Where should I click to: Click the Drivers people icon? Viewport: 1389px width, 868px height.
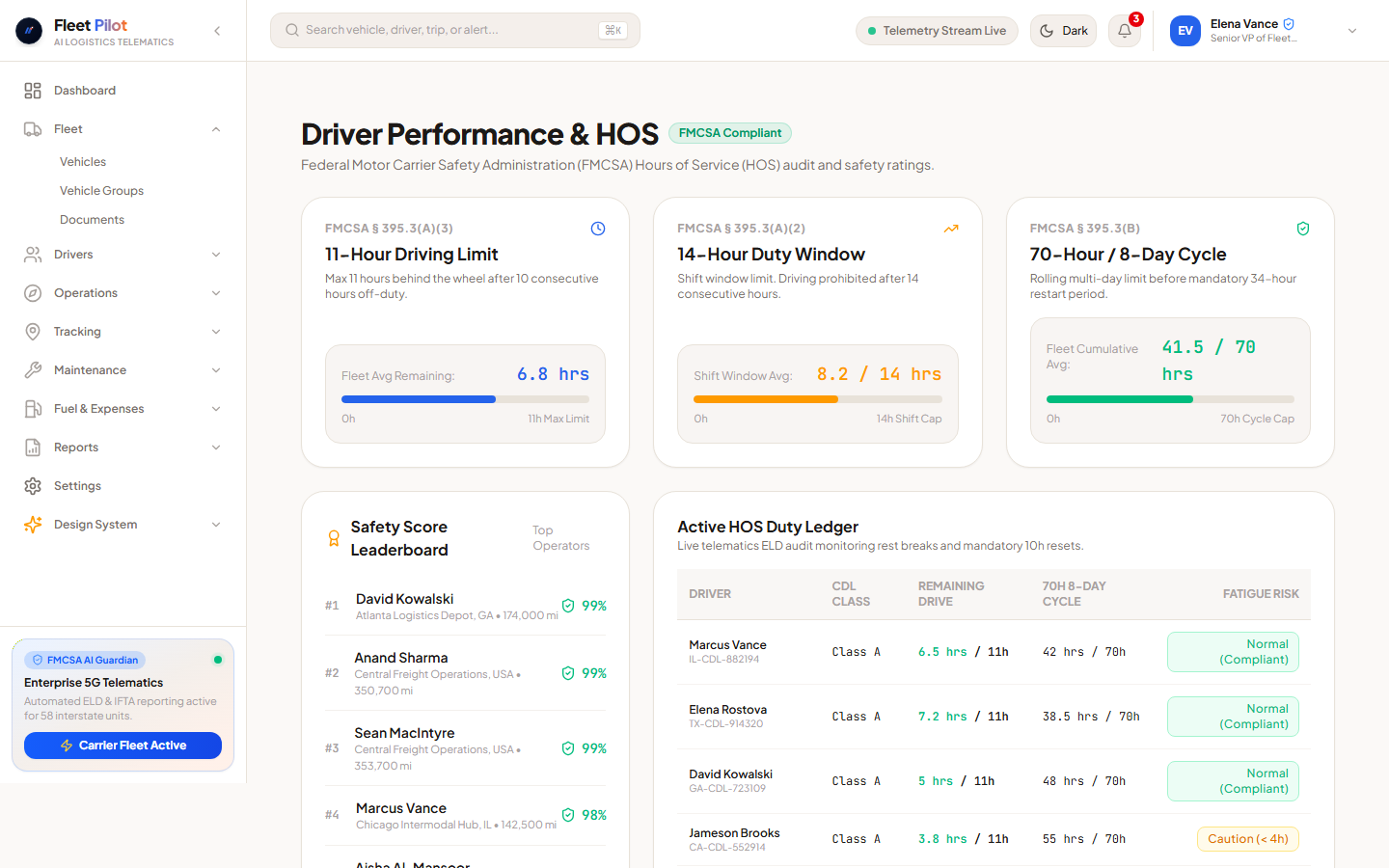point(33,255)
